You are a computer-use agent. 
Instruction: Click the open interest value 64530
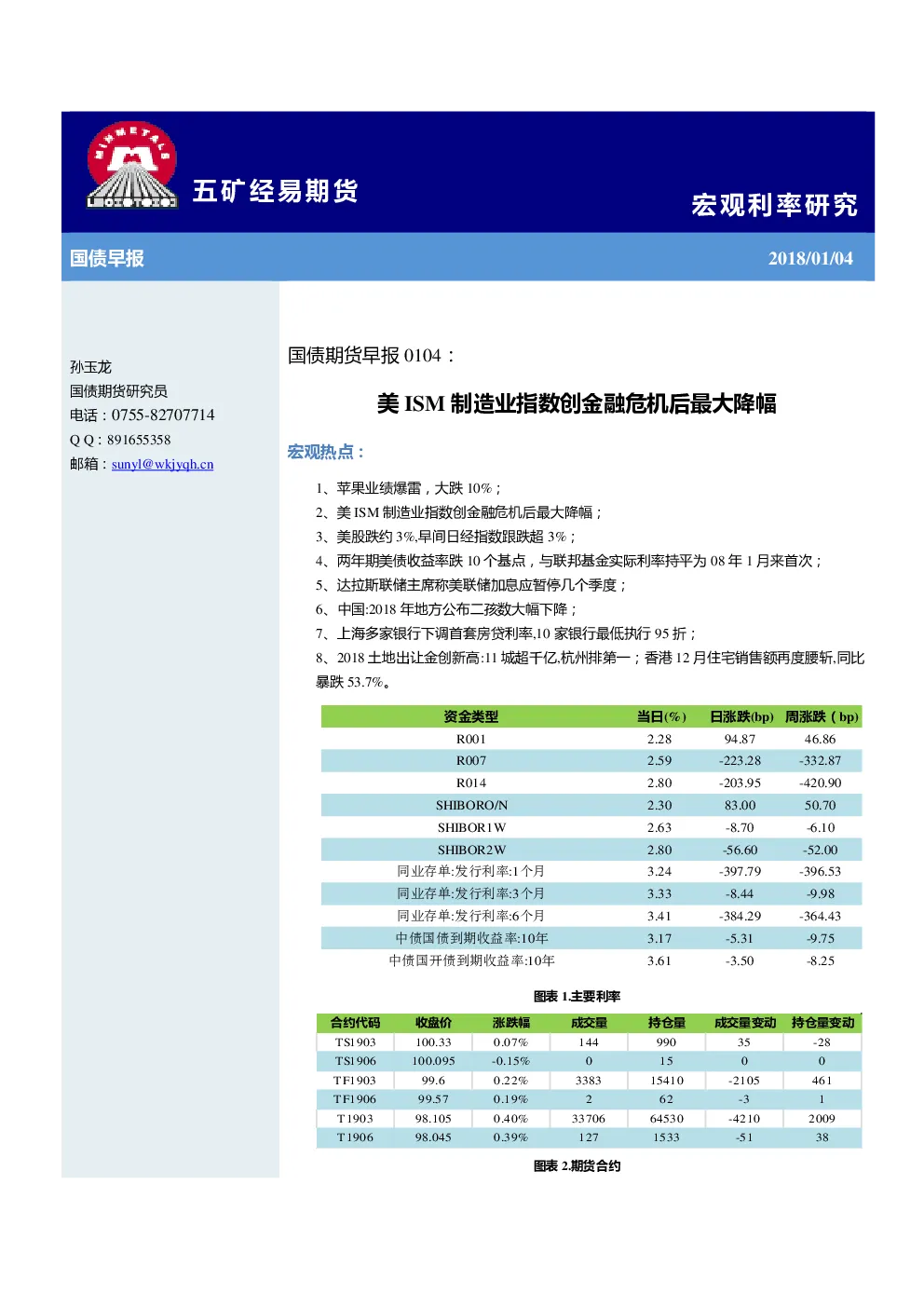(x=667, y=1119)
